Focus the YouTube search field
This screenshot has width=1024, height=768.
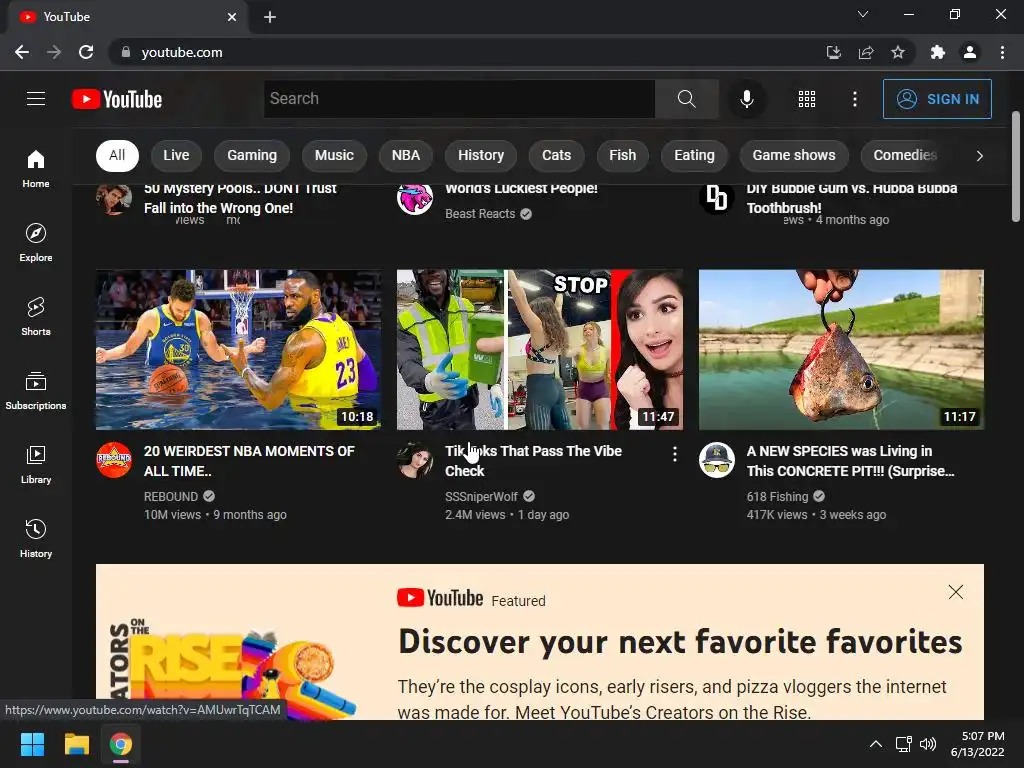[x=459, y=99]
